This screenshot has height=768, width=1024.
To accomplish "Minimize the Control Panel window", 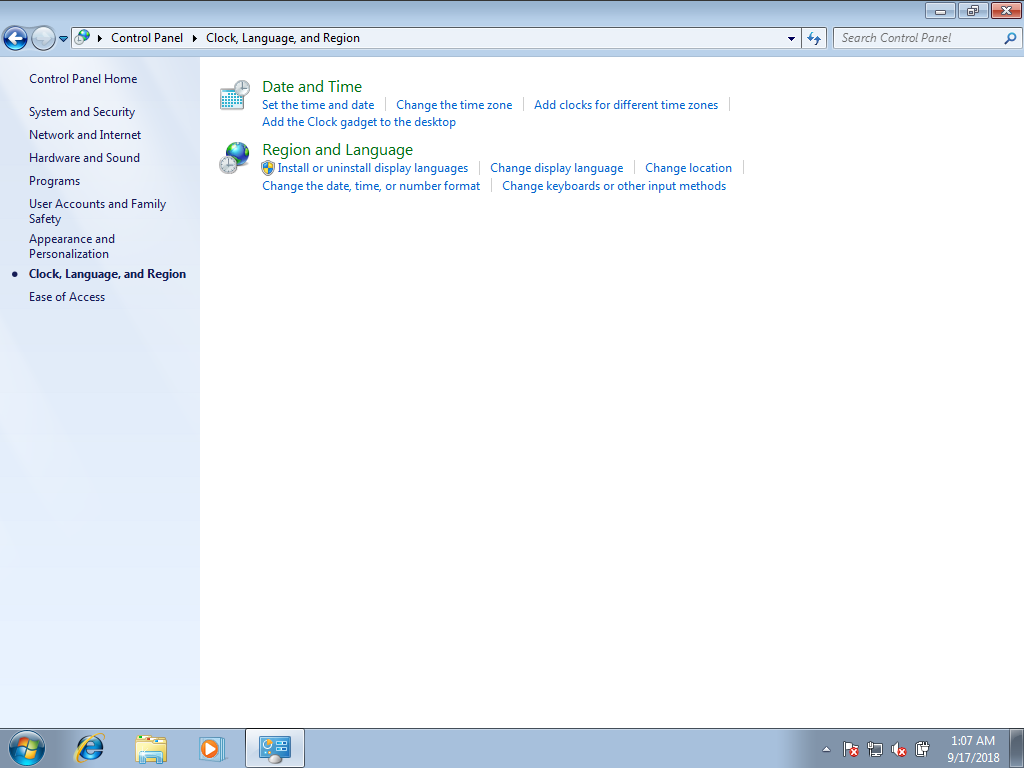I will (x=940, y=10).
